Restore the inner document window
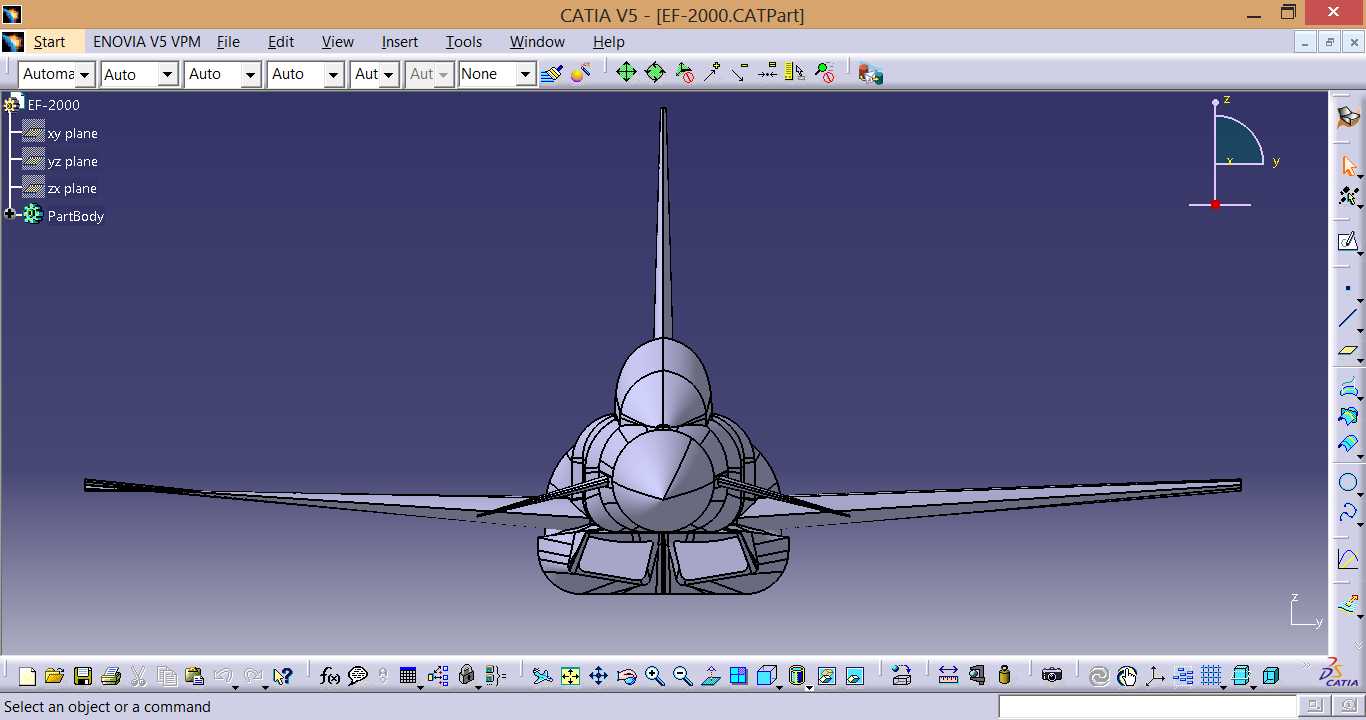The width and height of the screenshot is (1366, 720). click(x=1329, y=42)
